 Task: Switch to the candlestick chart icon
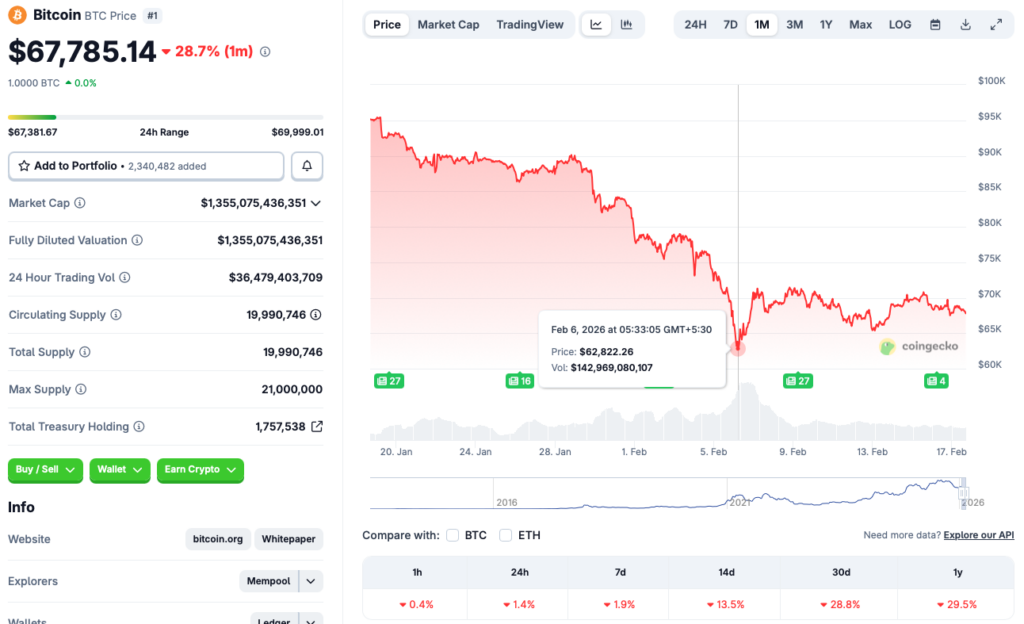click(x=627, y=24)
